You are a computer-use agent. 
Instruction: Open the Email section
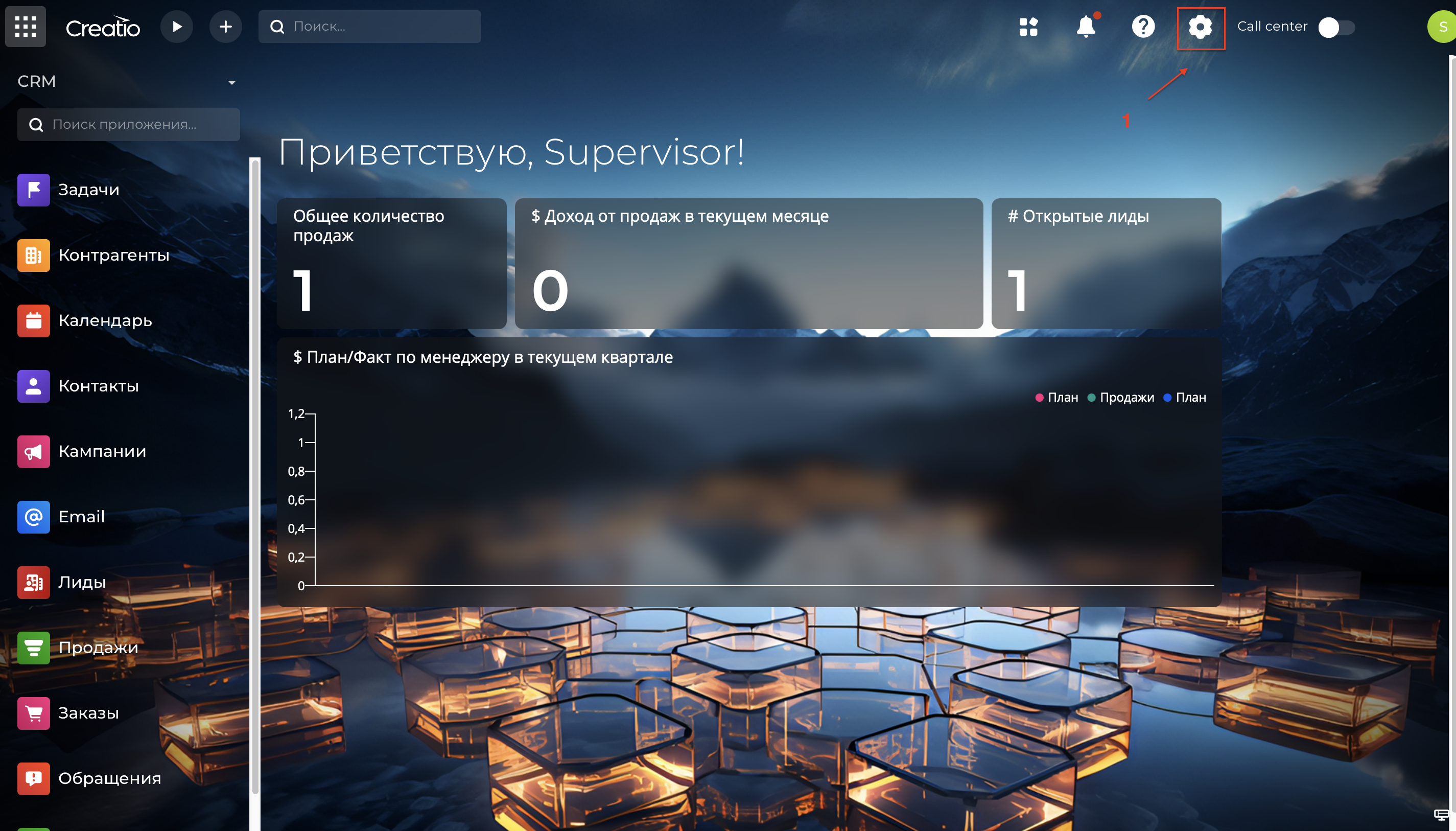82,517
